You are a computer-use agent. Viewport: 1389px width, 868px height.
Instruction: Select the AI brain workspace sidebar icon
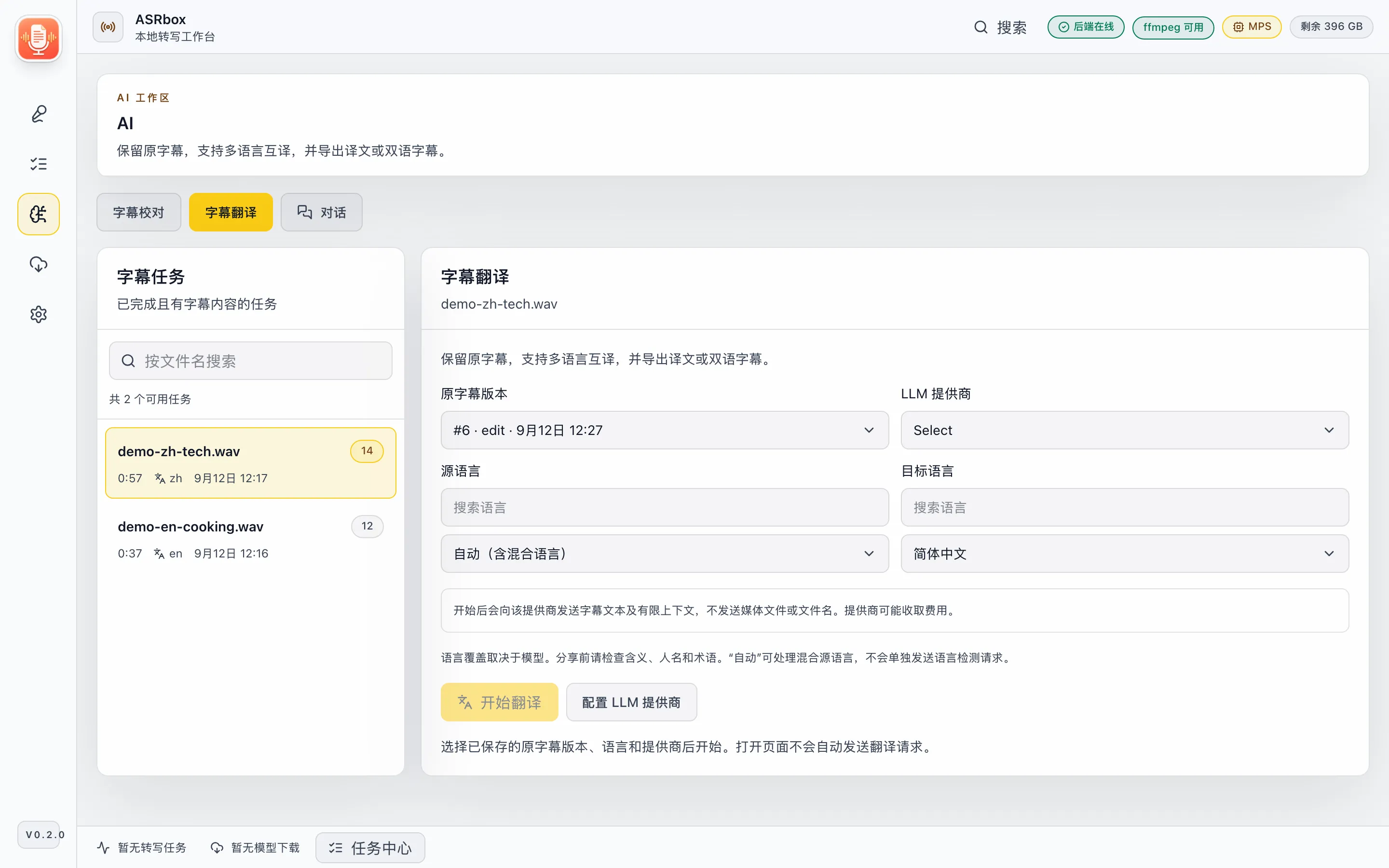pyautogui.click(x=39, y=214)
